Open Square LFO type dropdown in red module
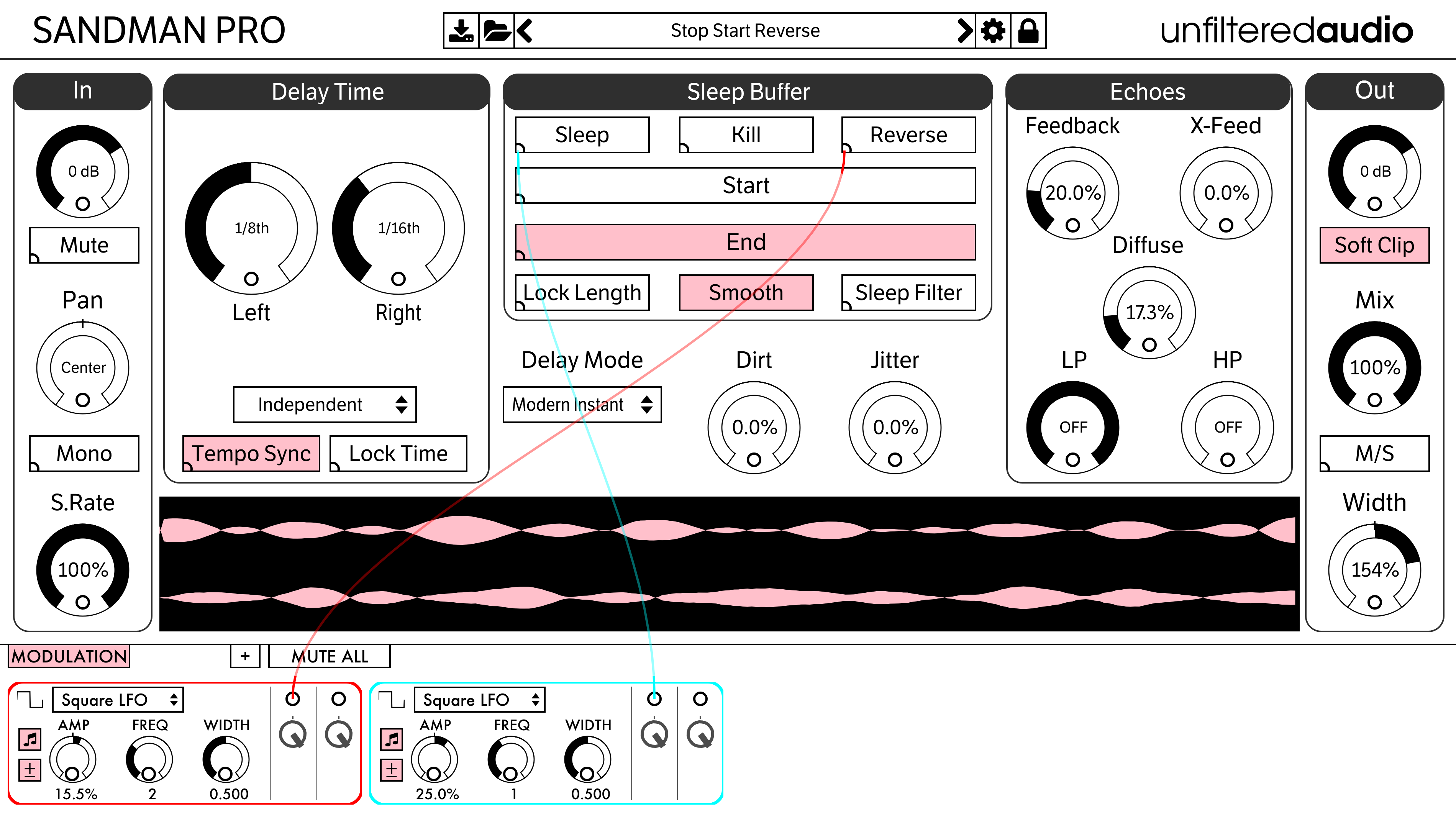Screen dimensions: 1456x823 [118, 700]
